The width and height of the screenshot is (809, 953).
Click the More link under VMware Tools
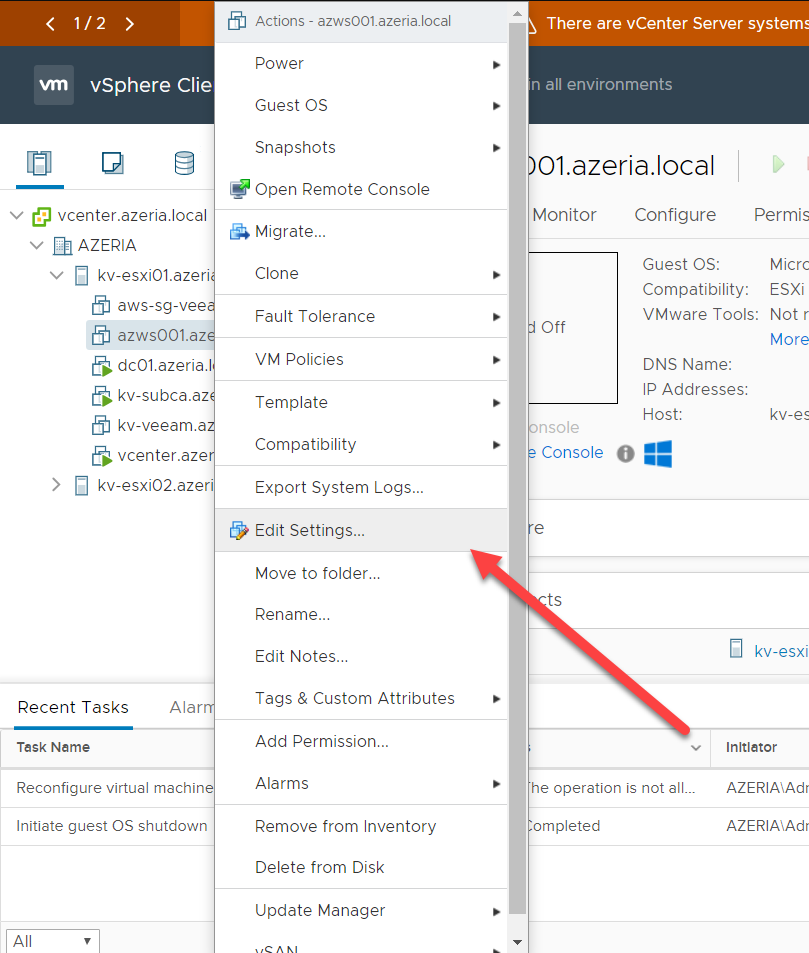pyautogui.click(x=788, y=339)
